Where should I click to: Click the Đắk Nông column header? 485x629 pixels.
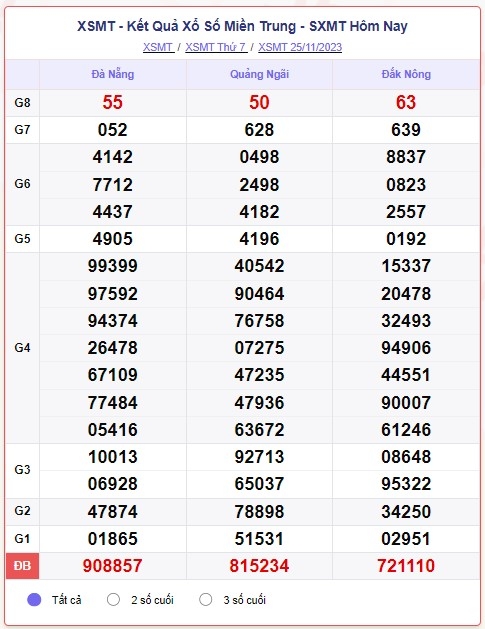pyautogui.click(x=406, y=74)
